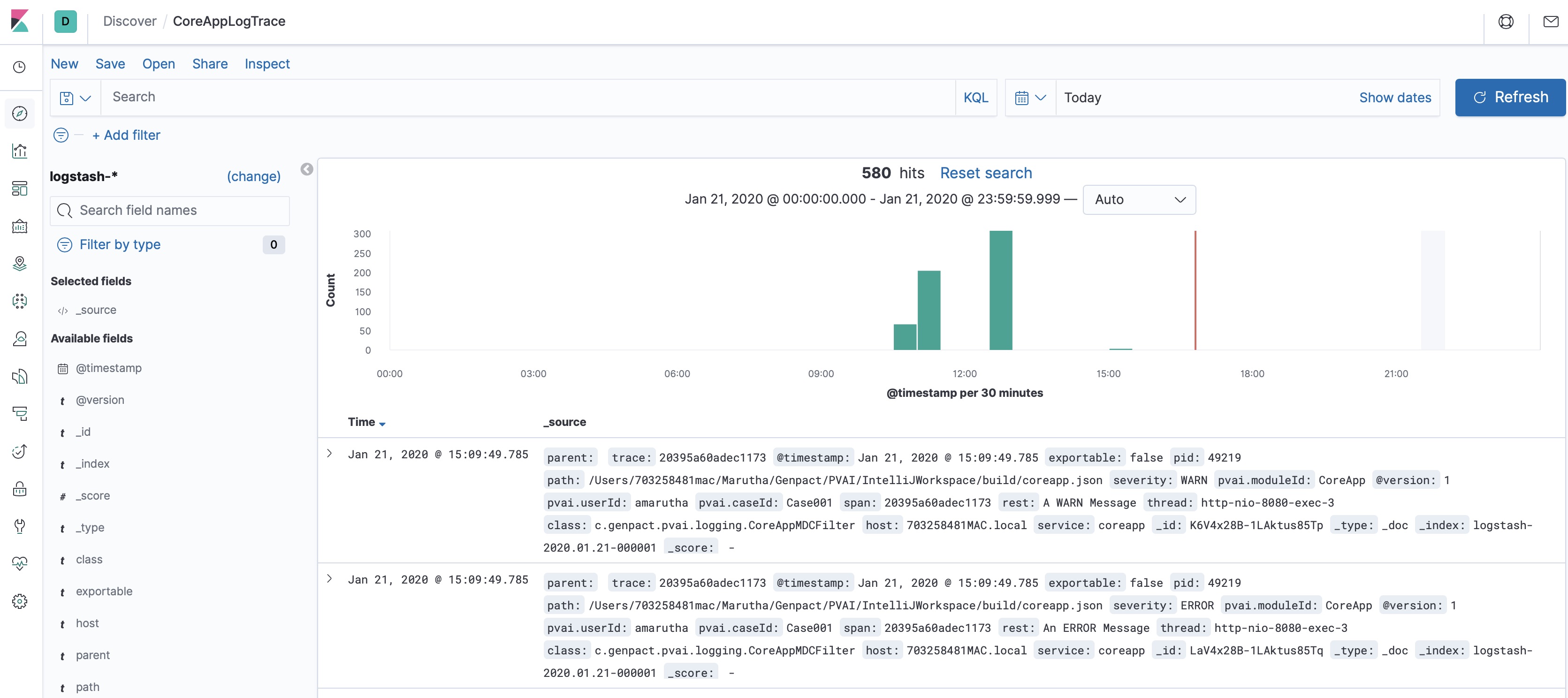Screen dimensions: 1568x698
Task: Click Reset search button
Action: (x=985, y=172)
